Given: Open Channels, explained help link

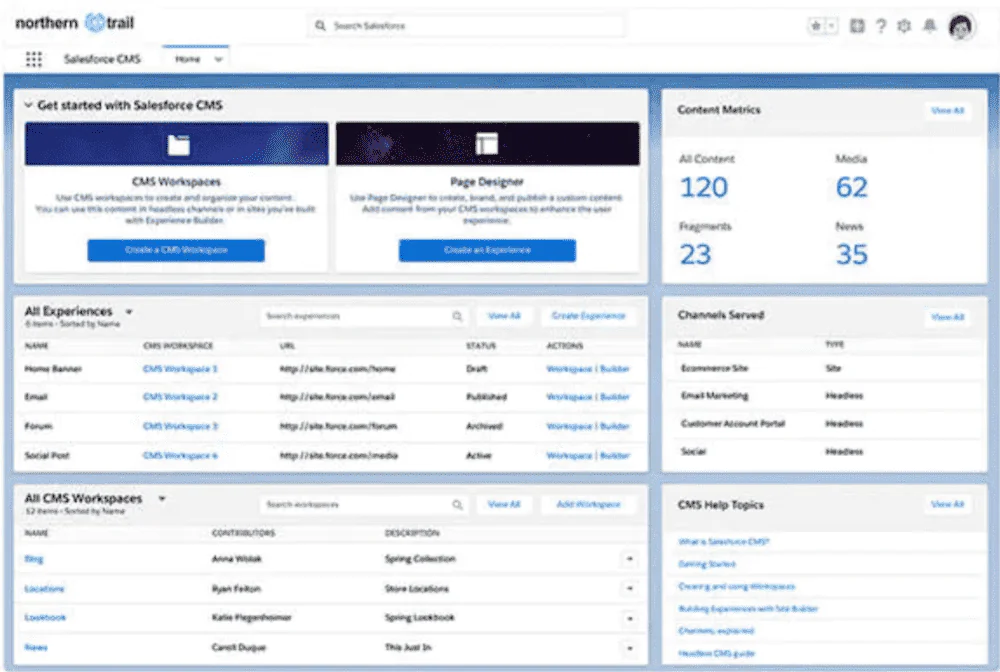Looking at the screenshot, I should pyautogui.click(x=716, y=631).
